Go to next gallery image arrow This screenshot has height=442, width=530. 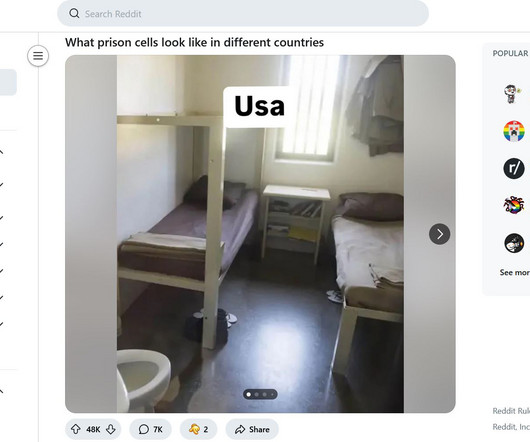tap(439, 234)
